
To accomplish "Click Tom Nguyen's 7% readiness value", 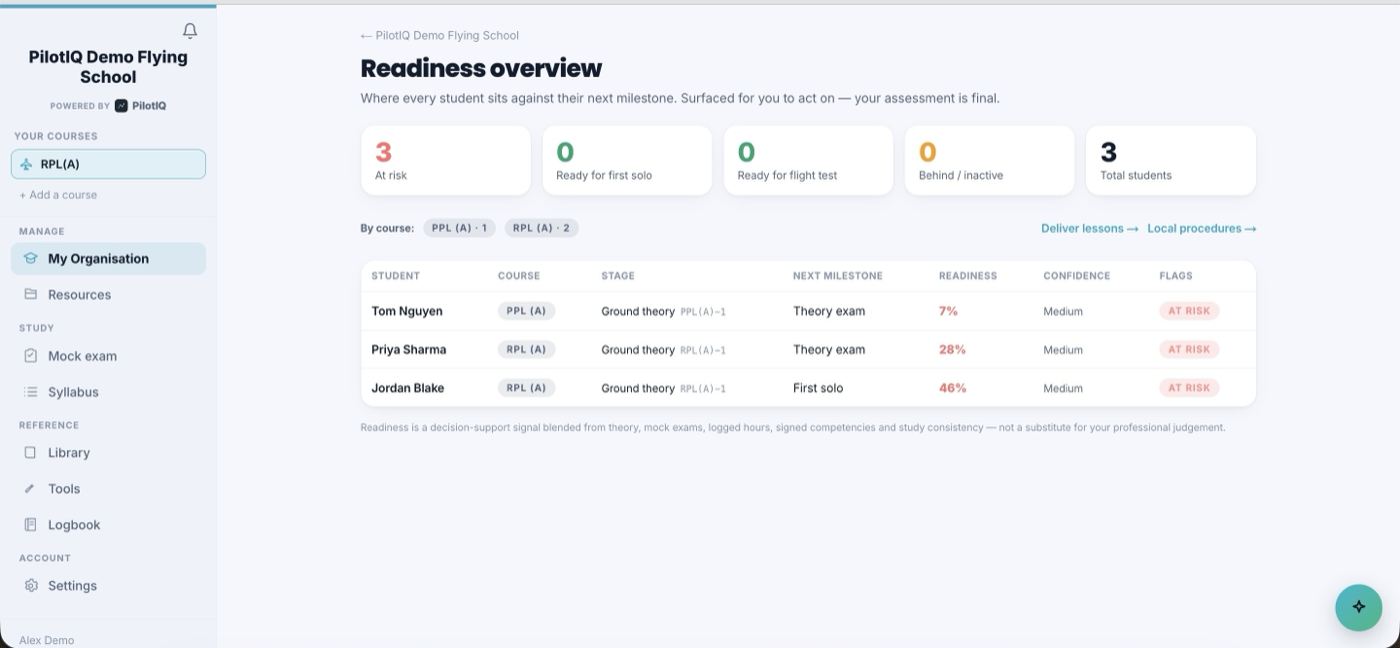I will point(948,311).
